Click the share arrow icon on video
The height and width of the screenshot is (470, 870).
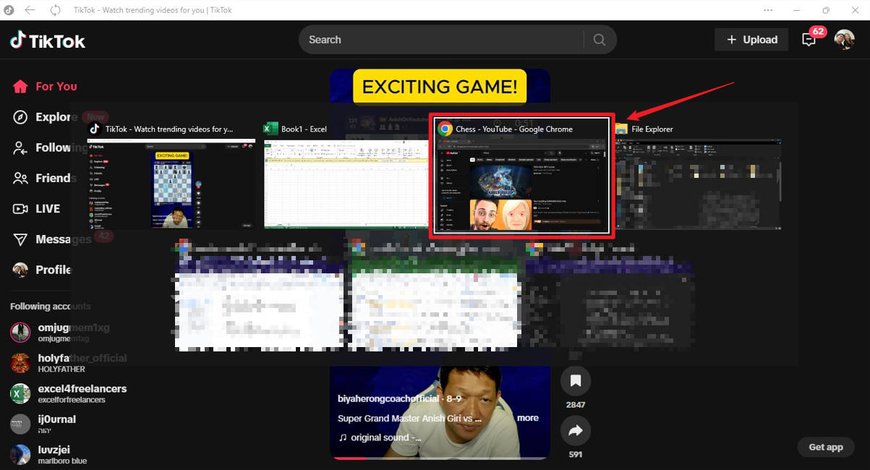[575, 430]
